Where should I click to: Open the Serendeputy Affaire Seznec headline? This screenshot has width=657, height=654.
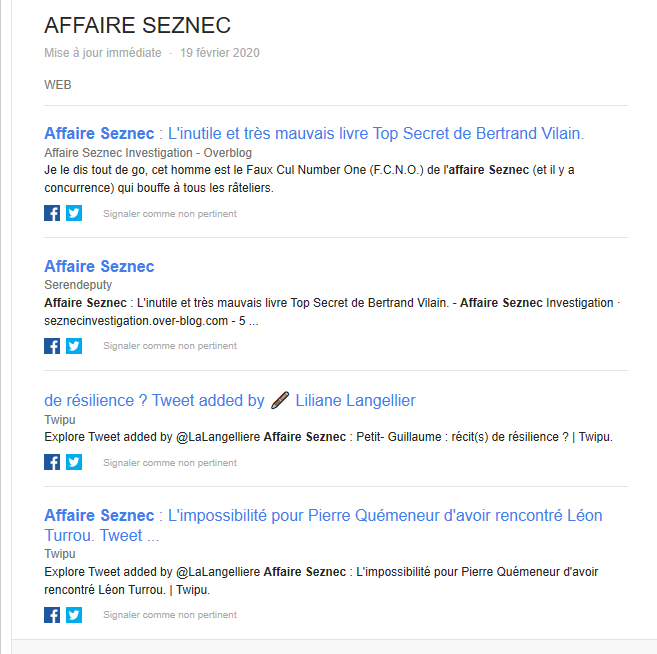(99, 266)
